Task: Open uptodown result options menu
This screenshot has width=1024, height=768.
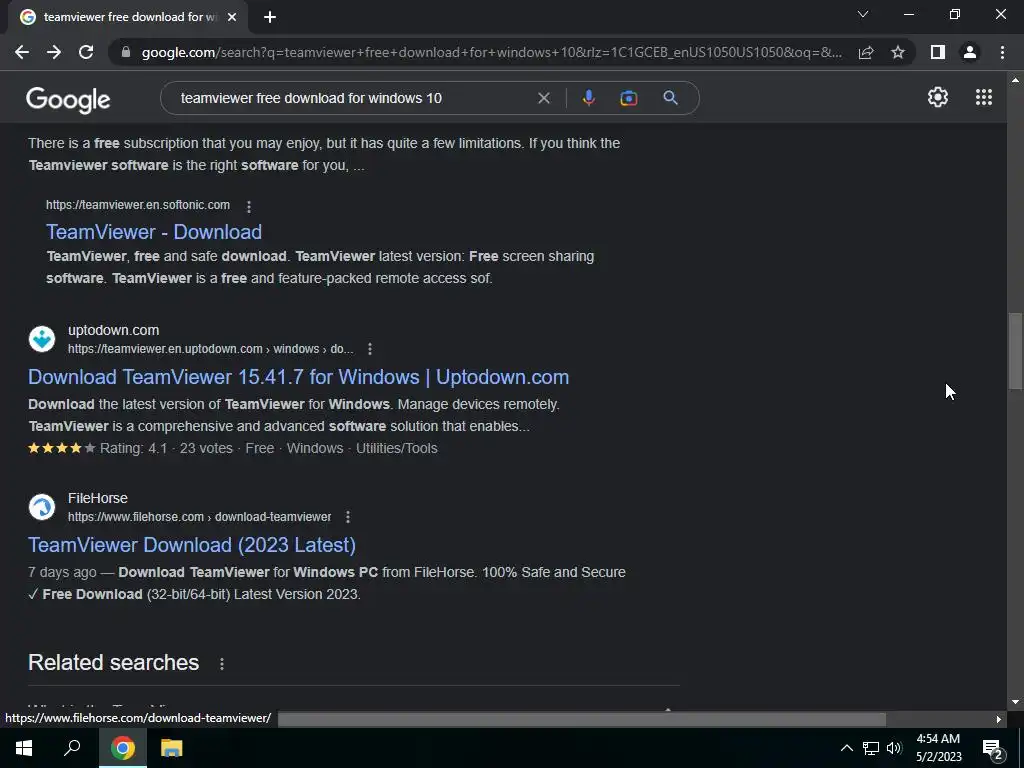Action: [370, 349]
